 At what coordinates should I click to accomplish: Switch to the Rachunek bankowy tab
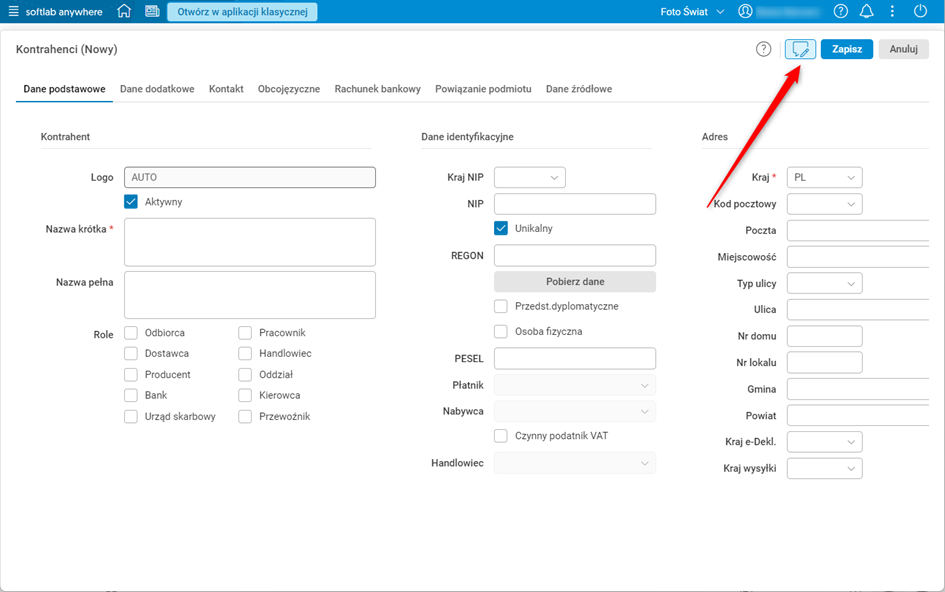377,89
